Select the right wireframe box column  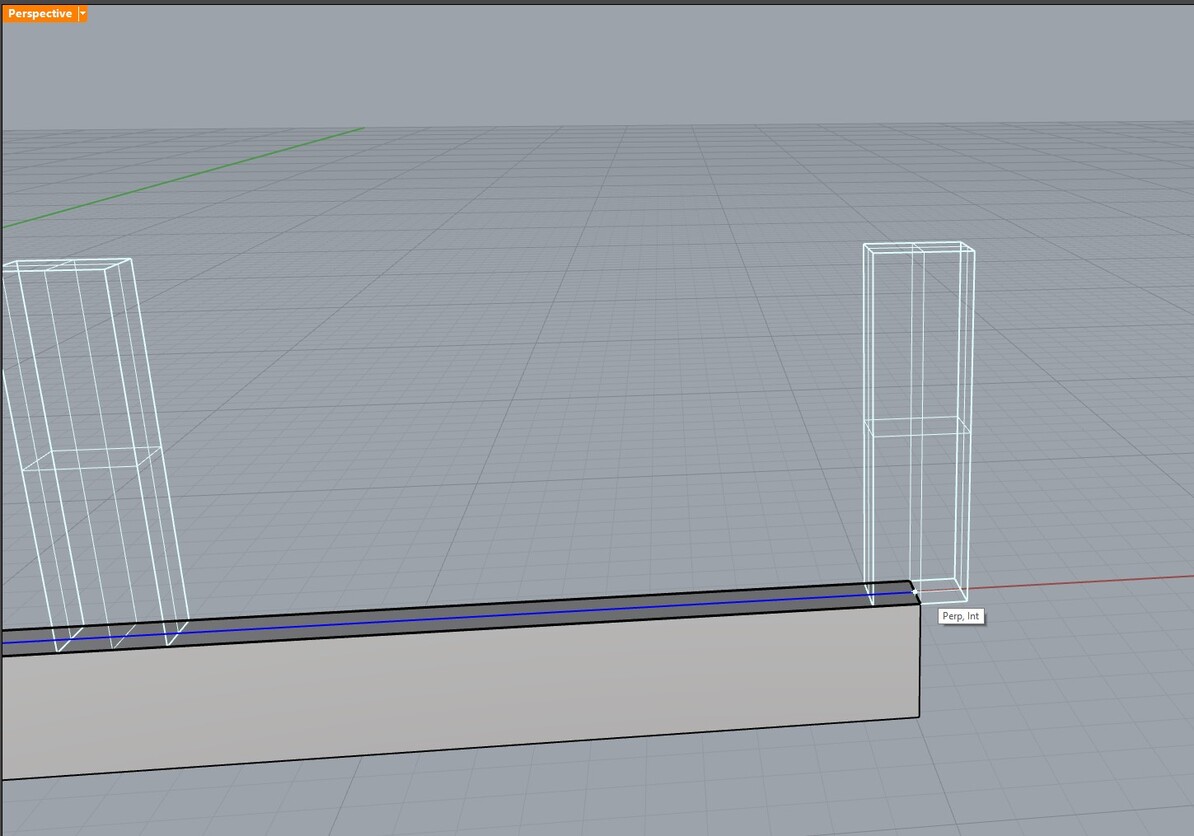(x=918, y=423)
